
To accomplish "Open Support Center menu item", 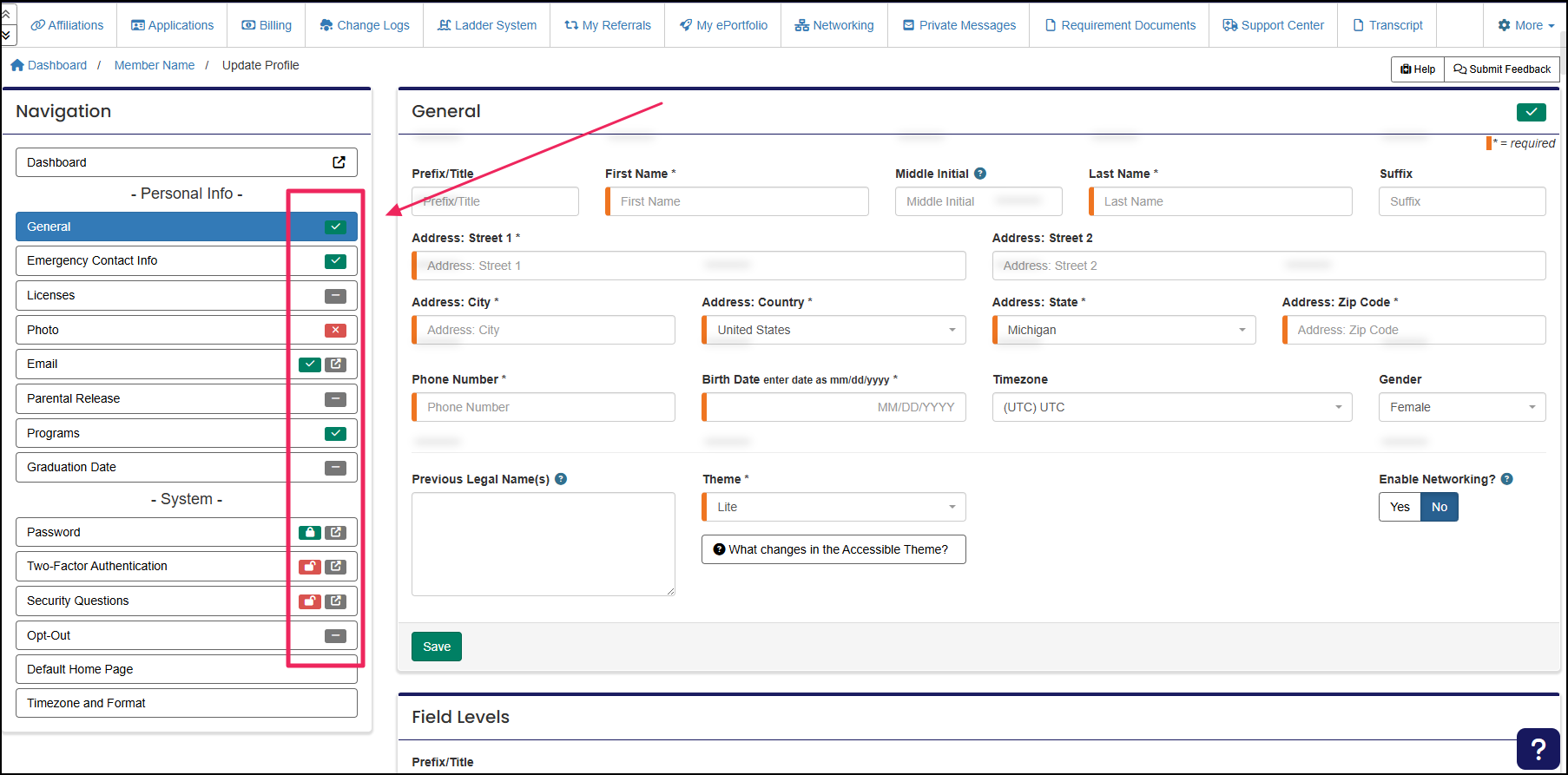I will coord(1274,25).
